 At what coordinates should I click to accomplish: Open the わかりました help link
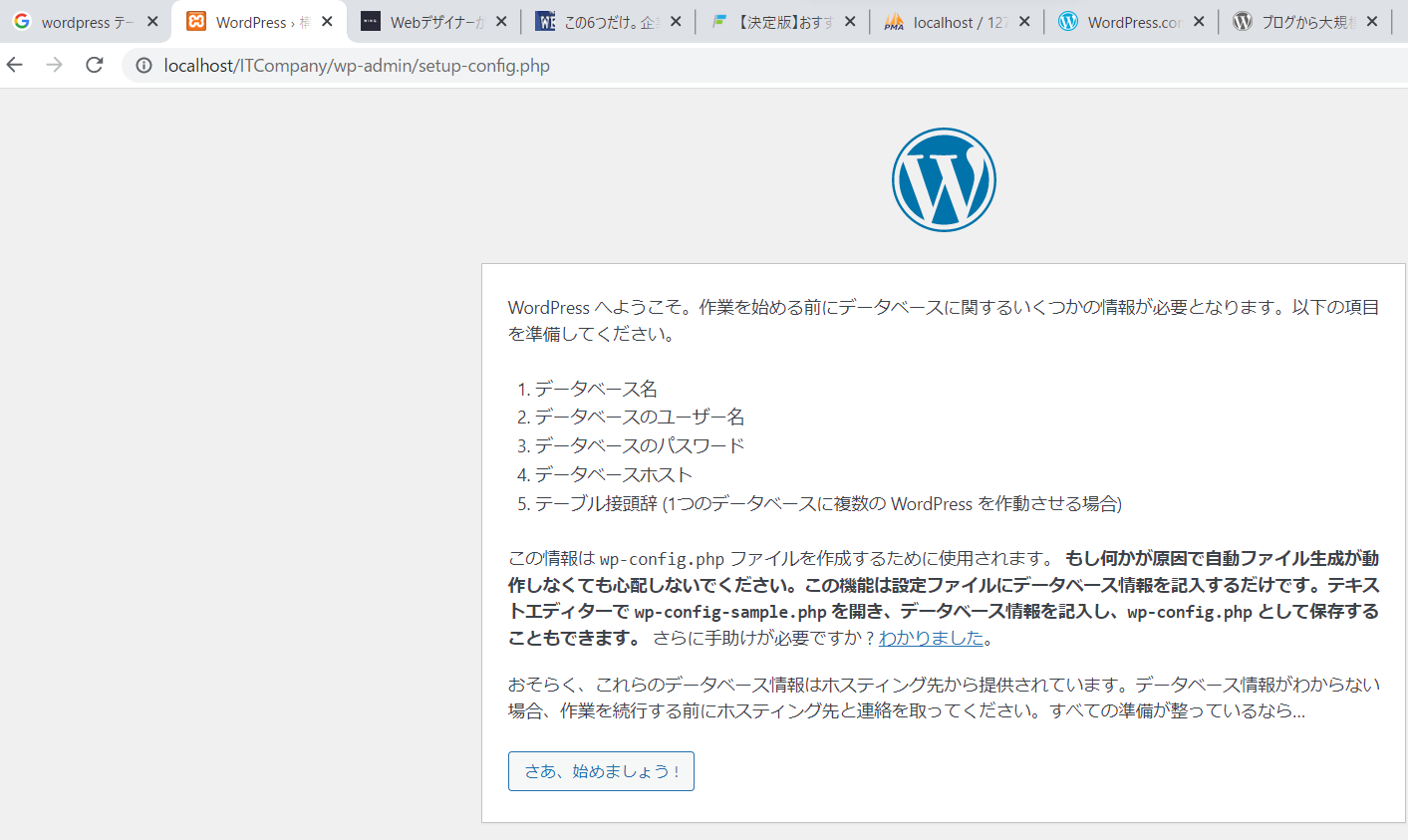931,638
